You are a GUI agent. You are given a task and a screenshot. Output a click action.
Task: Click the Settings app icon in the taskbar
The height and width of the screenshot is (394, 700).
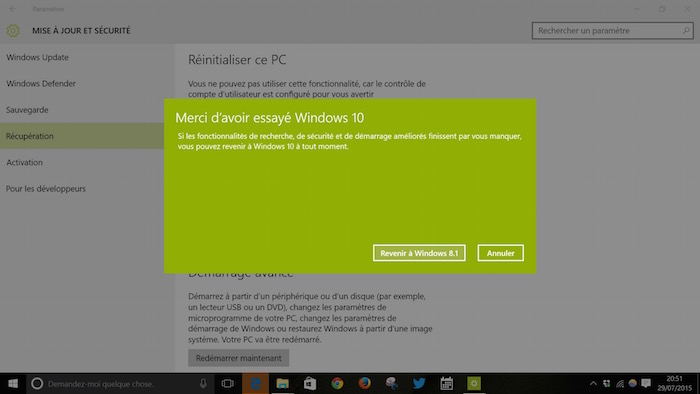(x=474, y=384)
